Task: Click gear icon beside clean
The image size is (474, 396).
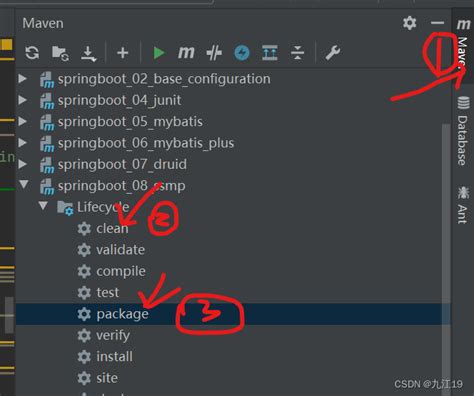Action: pos(84,229)
